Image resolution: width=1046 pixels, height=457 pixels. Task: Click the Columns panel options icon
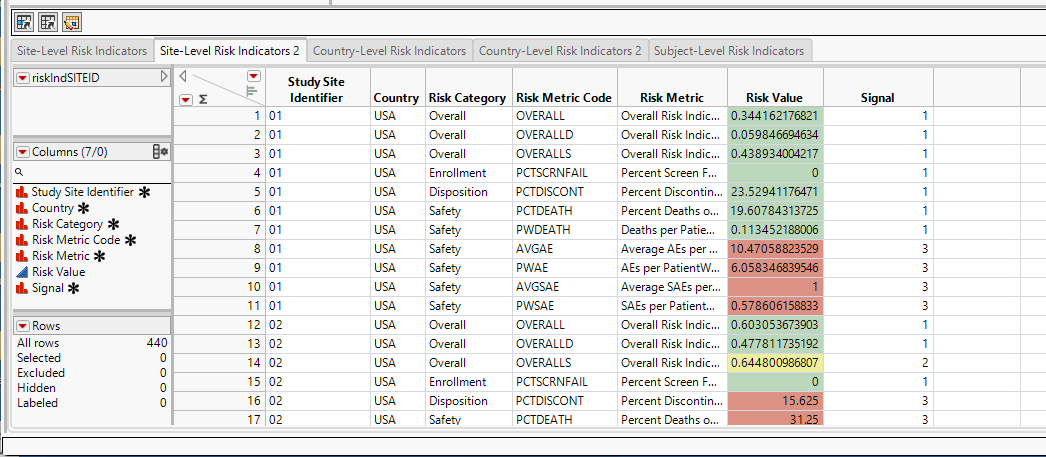[x=160, y=151]
